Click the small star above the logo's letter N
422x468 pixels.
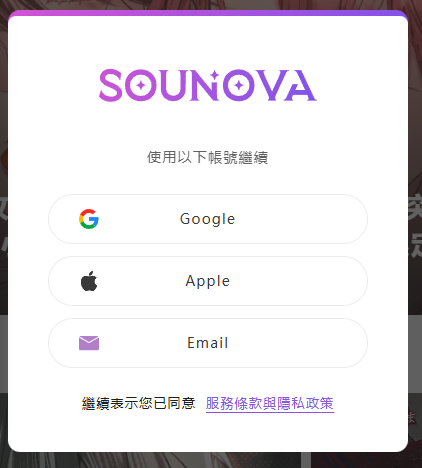pyautogui.click(x=215, y=75)
